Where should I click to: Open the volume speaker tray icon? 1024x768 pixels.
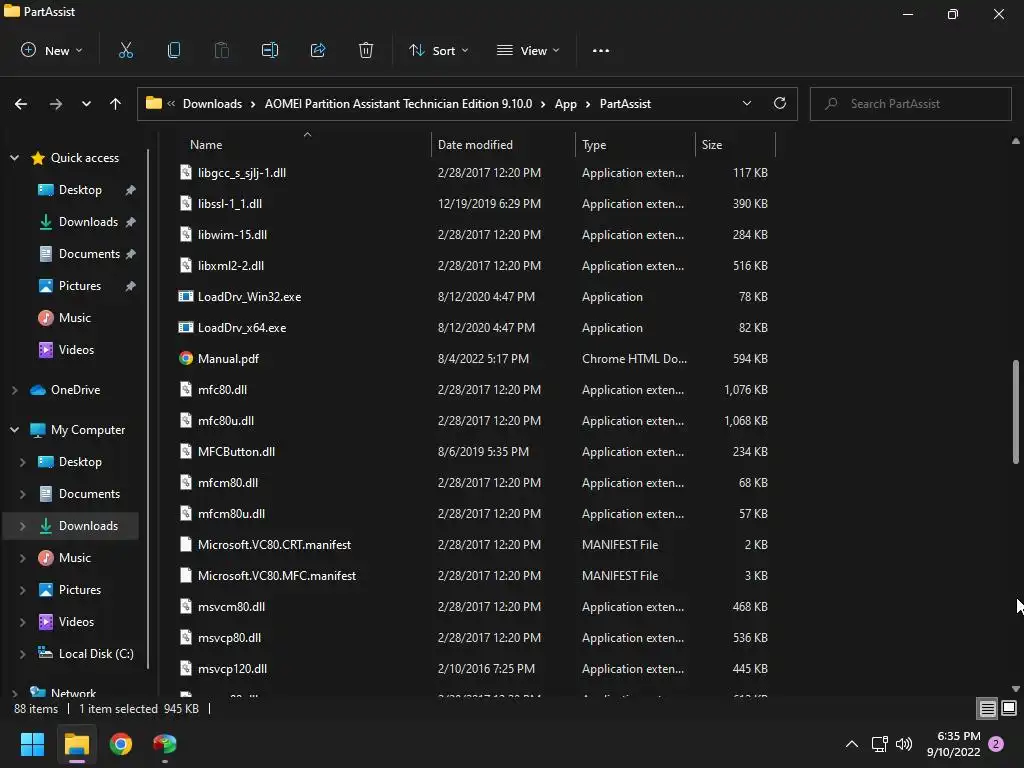904,744
